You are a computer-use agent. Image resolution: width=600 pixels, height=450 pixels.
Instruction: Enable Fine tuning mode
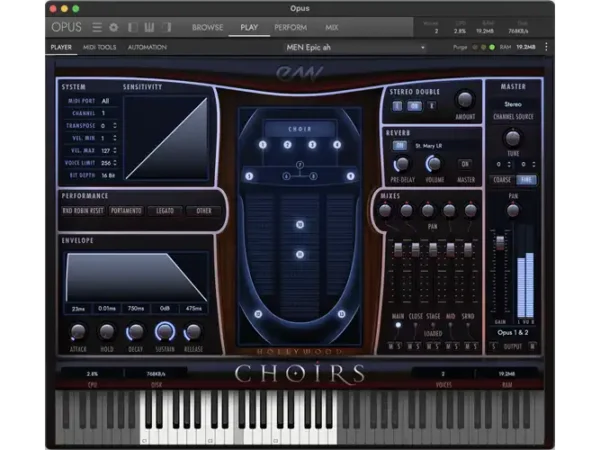(527, 180)
